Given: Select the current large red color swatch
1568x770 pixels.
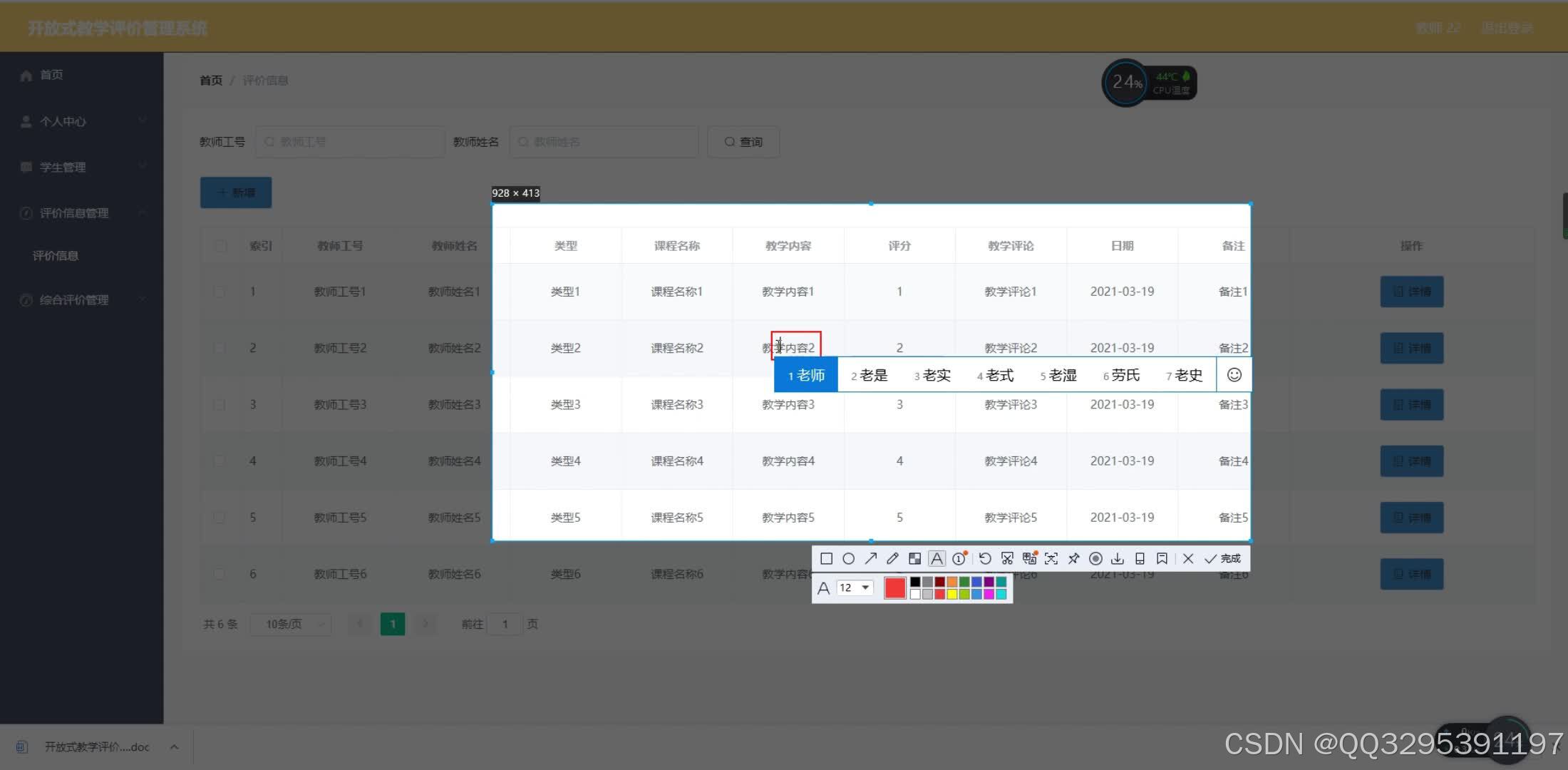Looking at the screenshot, I should point(894,587).
